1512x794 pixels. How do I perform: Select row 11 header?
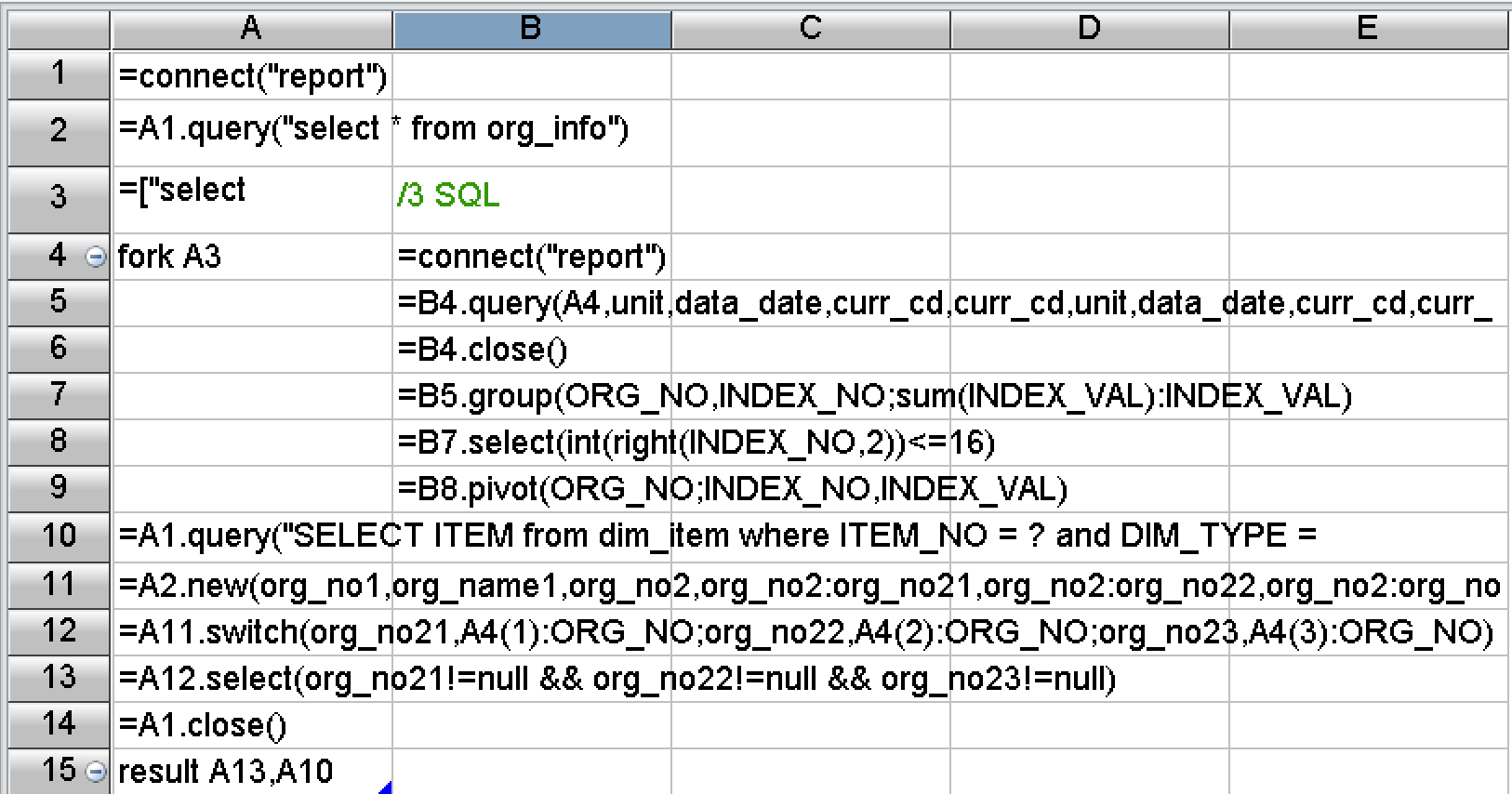coord(59,586)
